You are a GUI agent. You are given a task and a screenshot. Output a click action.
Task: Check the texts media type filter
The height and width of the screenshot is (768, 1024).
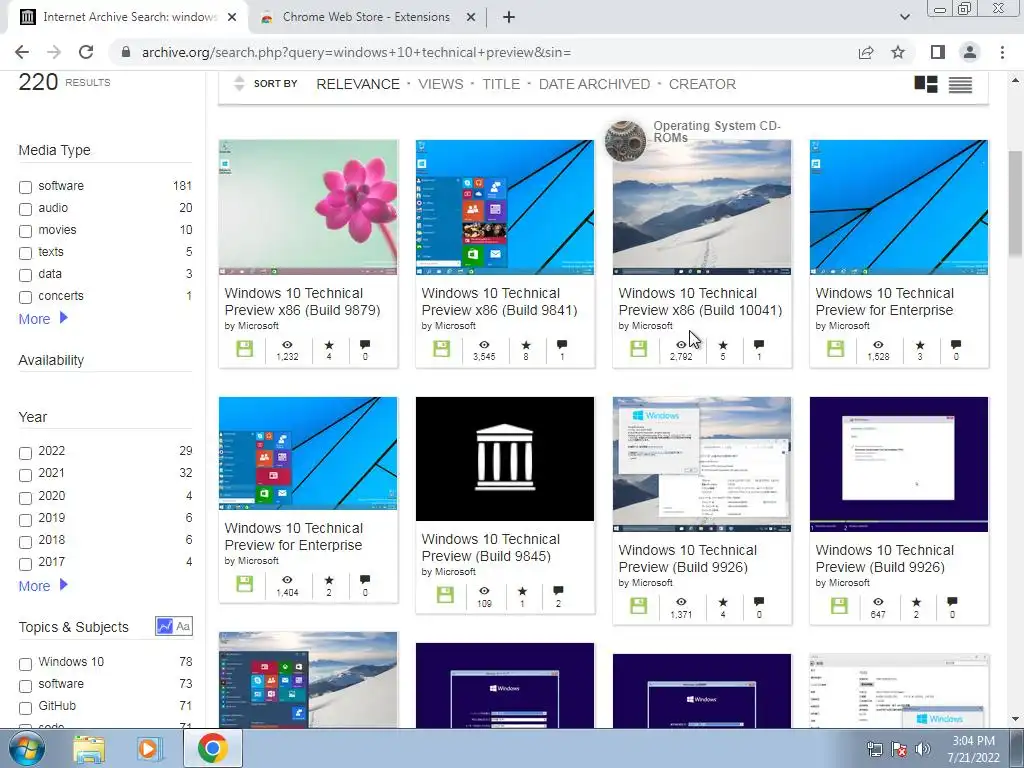point(25,253)
